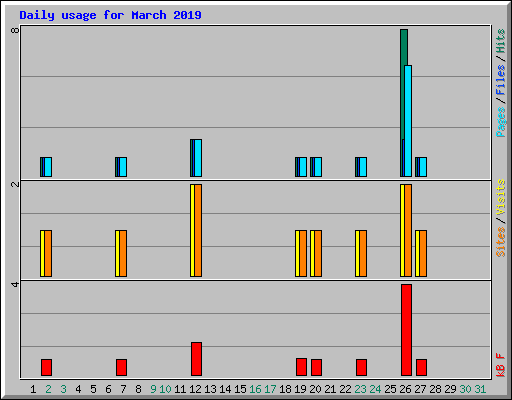Viewport: 512px width, 400px height.
Task: Click day label 19 on the x-axis
Action: tap(300, 389)
